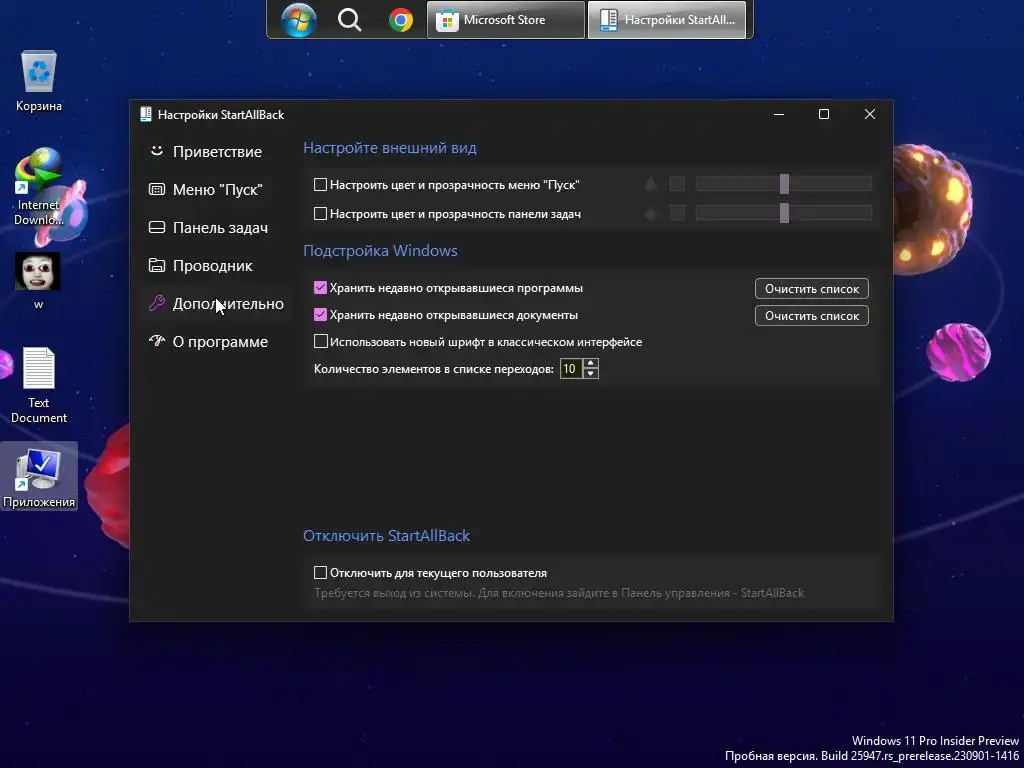Open the Меню "Пуск" section

point(217,189)
